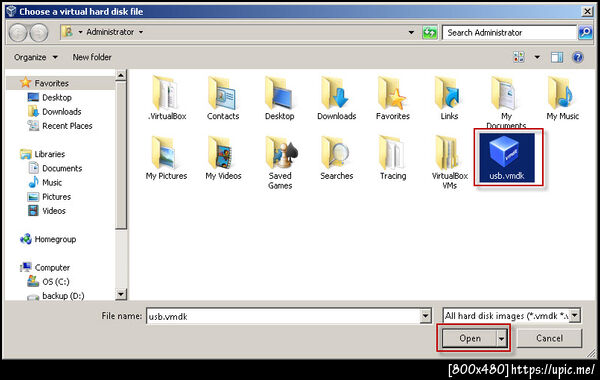
Task: Select the Tracing folder
Action: coord(393,158)
